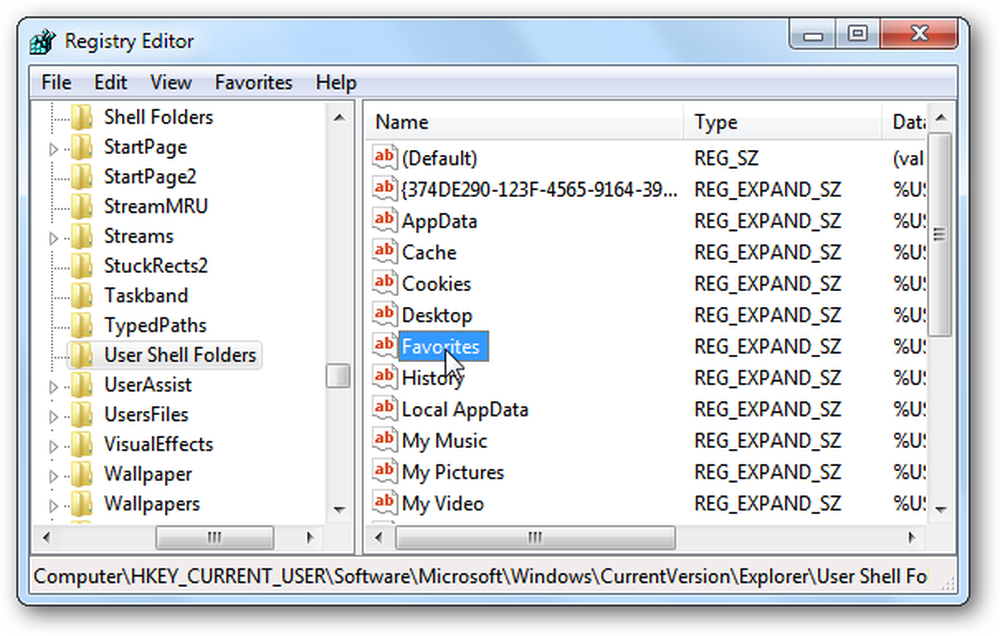Click the string icon beside My Pictures
This screenshot has width=1000, height=636.
point(385,471)
